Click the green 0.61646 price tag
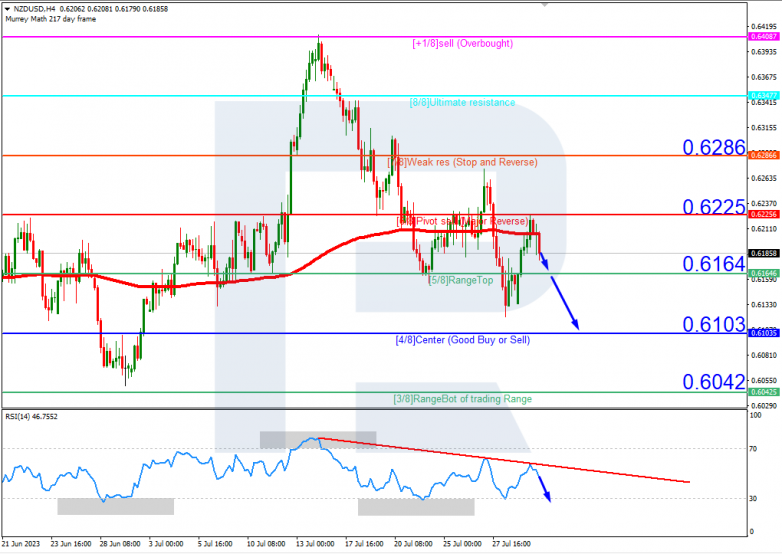Image resolution: width=782 pixels, height=554 pixels. tap(764, 273)
